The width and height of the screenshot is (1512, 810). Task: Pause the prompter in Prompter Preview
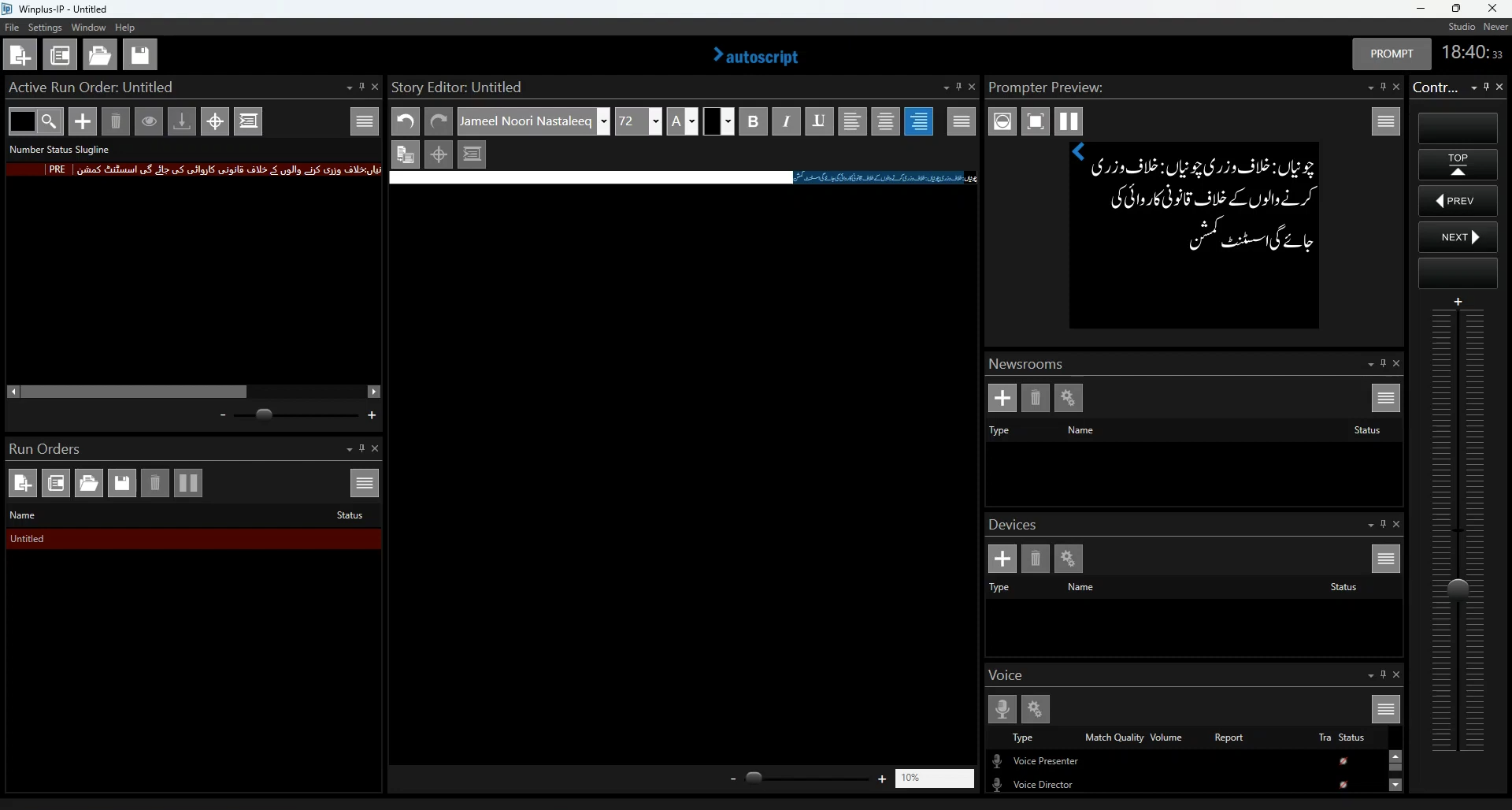tap(1067, 121)
